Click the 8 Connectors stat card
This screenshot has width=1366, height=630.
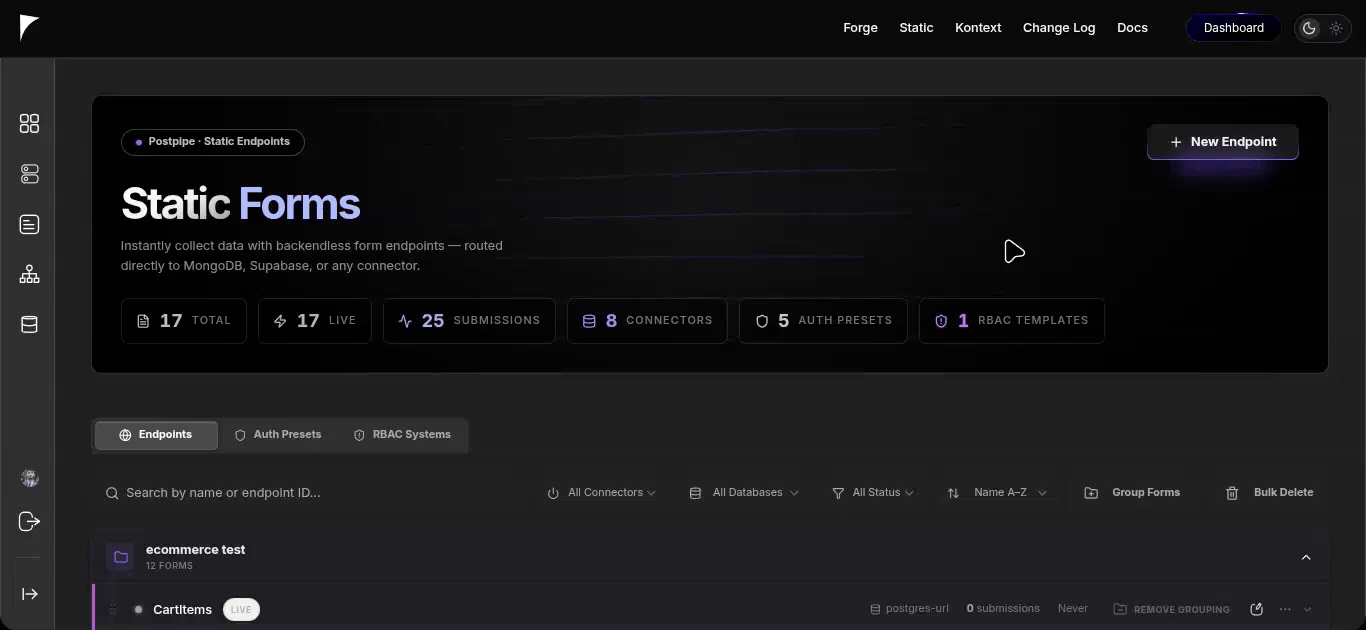click(x=647, y=321)
